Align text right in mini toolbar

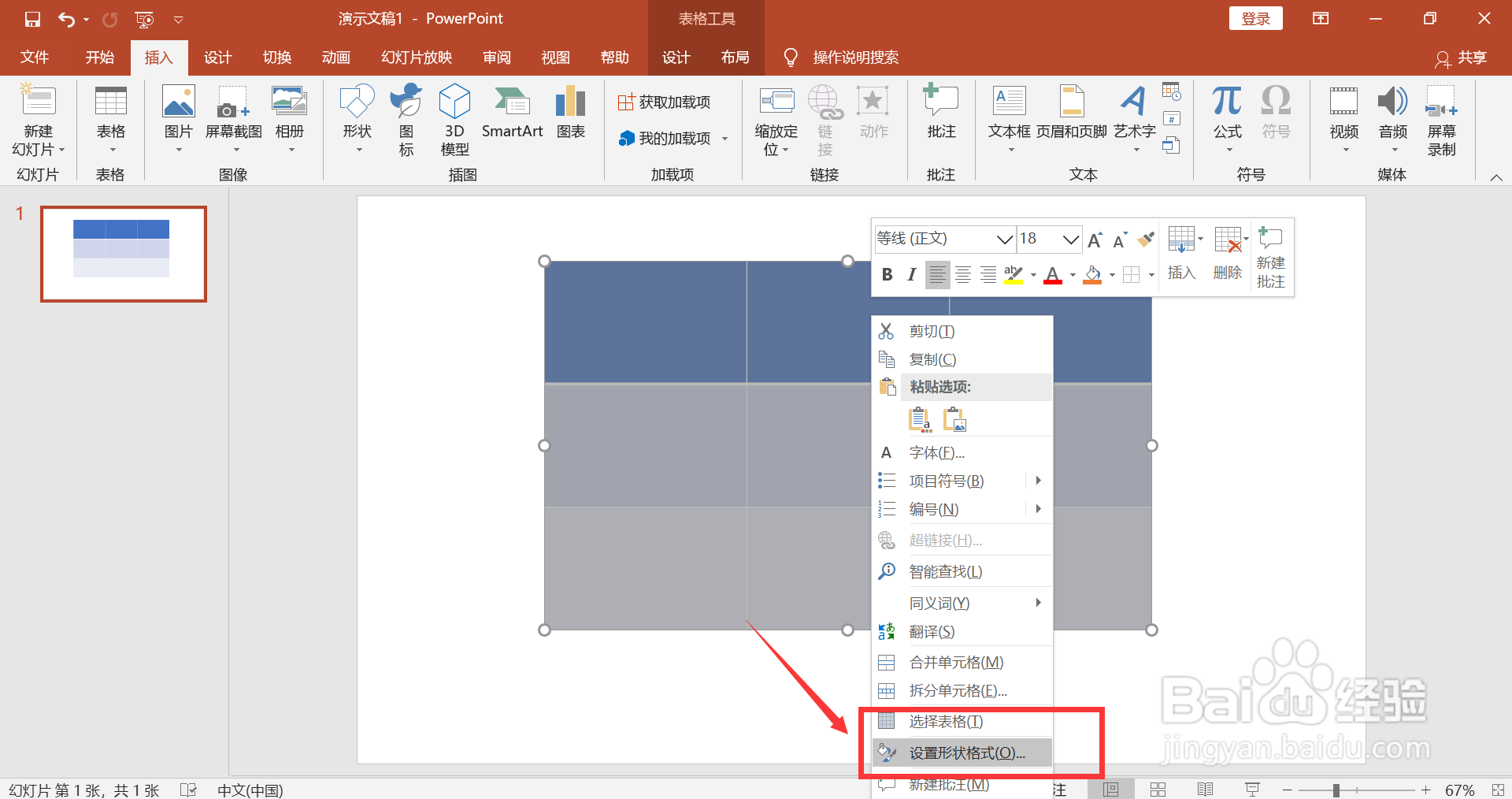(x=988, y=275)
